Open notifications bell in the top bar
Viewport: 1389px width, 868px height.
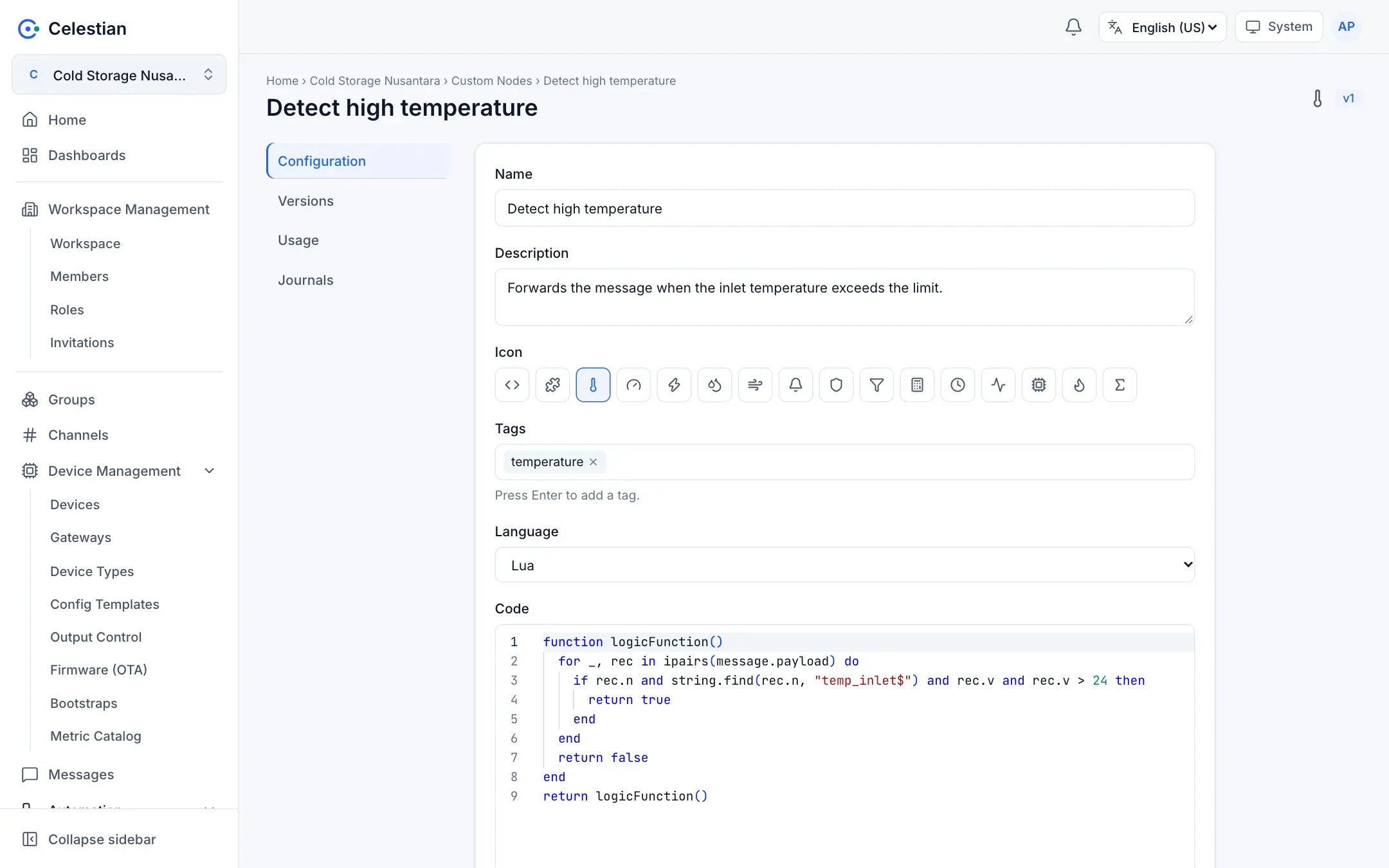(1073, 27)
